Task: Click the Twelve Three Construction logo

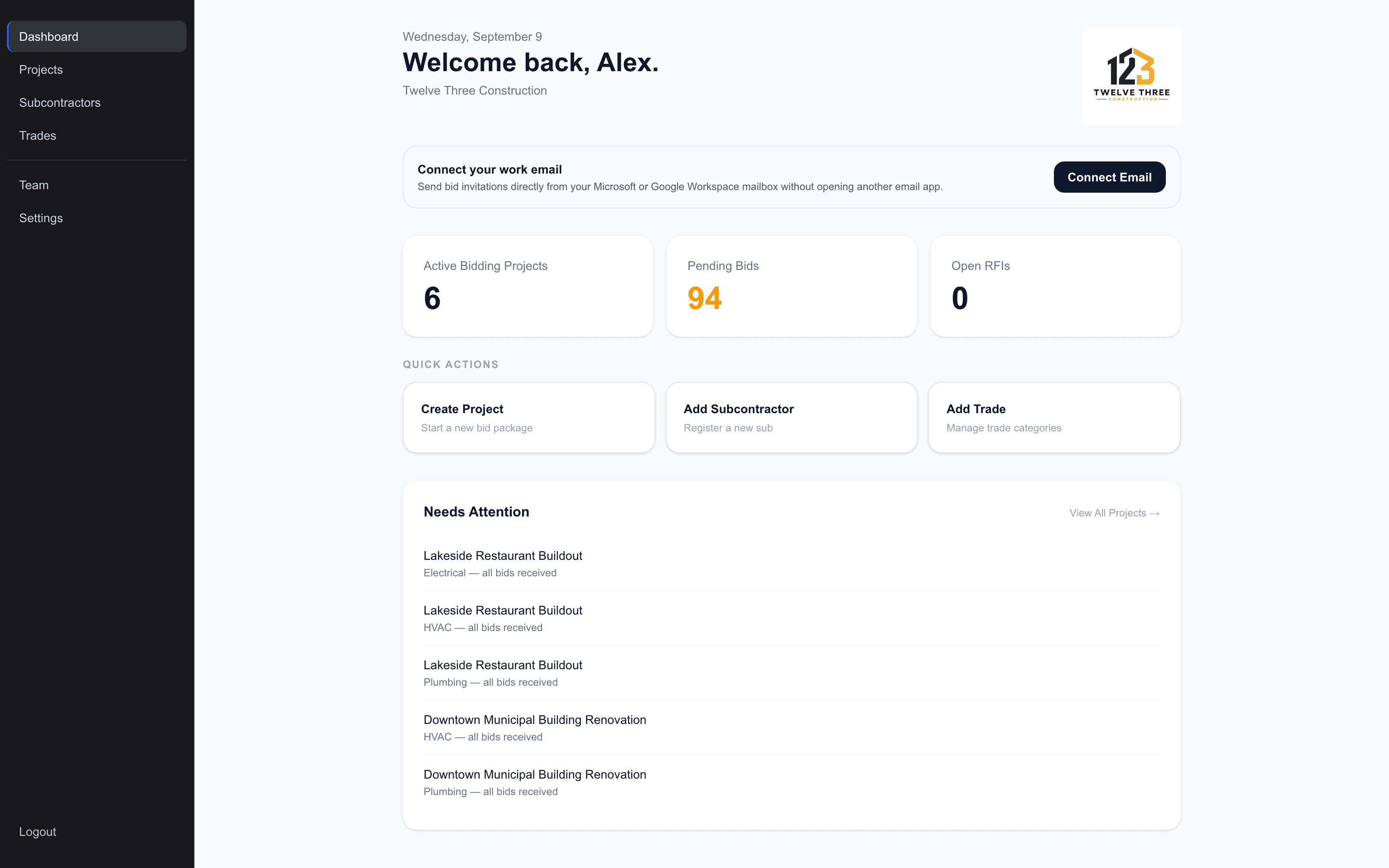Action: [x=1131, y=76]
